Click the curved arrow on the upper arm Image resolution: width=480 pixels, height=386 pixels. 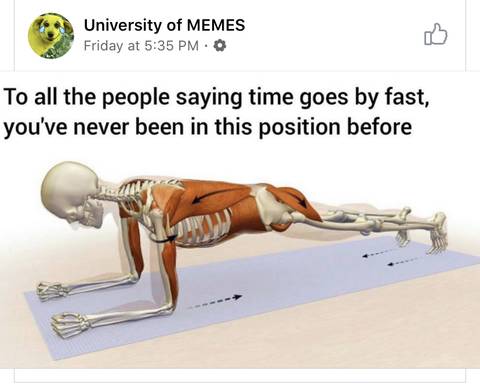[x=166, y=239]
